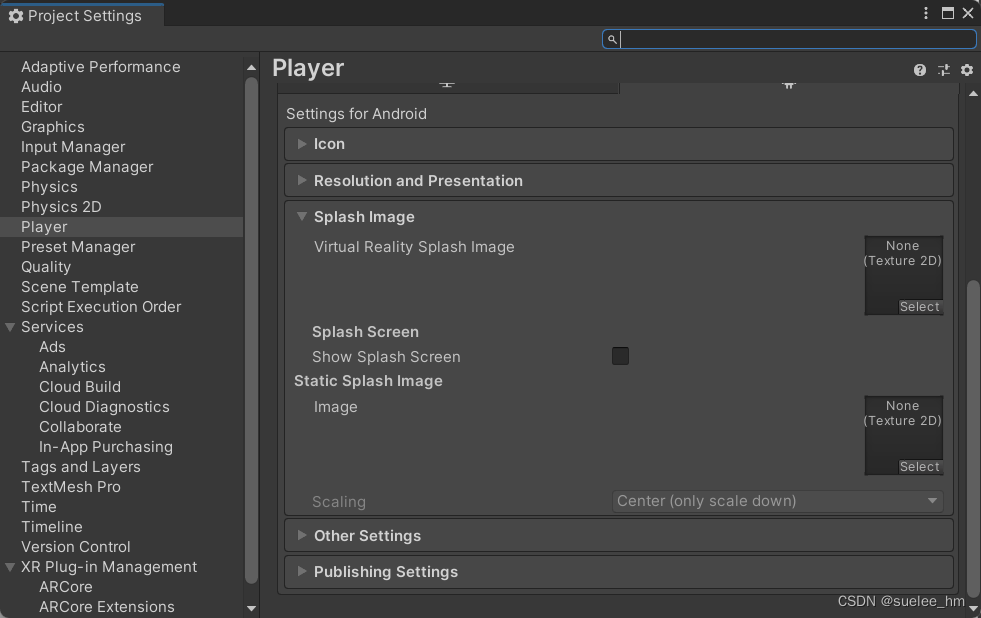
Task: Open the Audio settings category
Action: click(x=41, y=87)
